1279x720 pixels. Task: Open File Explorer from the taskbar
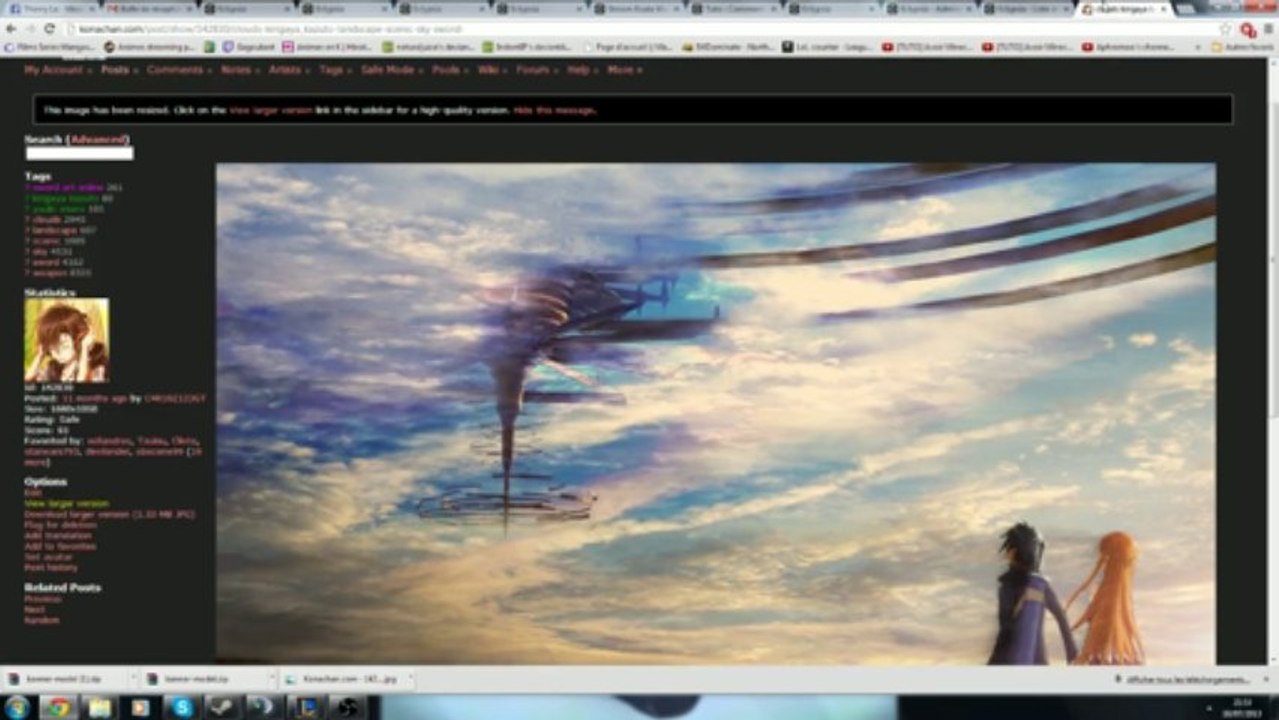point(100,707)
